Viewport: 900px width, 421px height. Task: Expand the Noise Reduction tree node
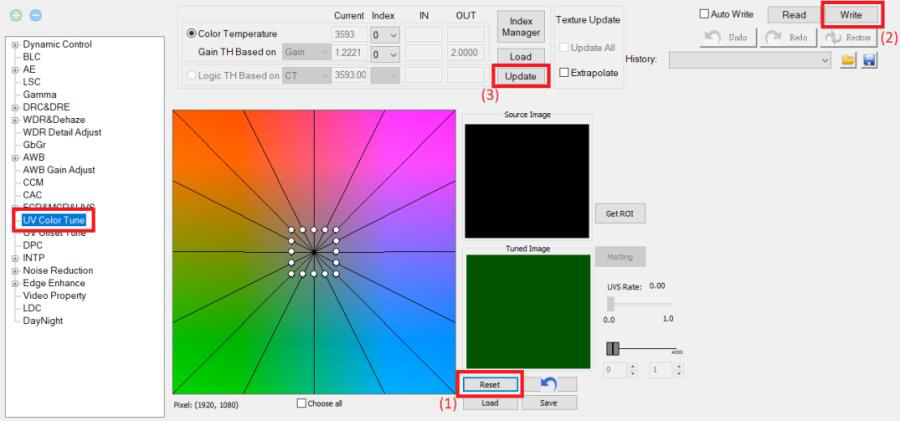point(15,271)
